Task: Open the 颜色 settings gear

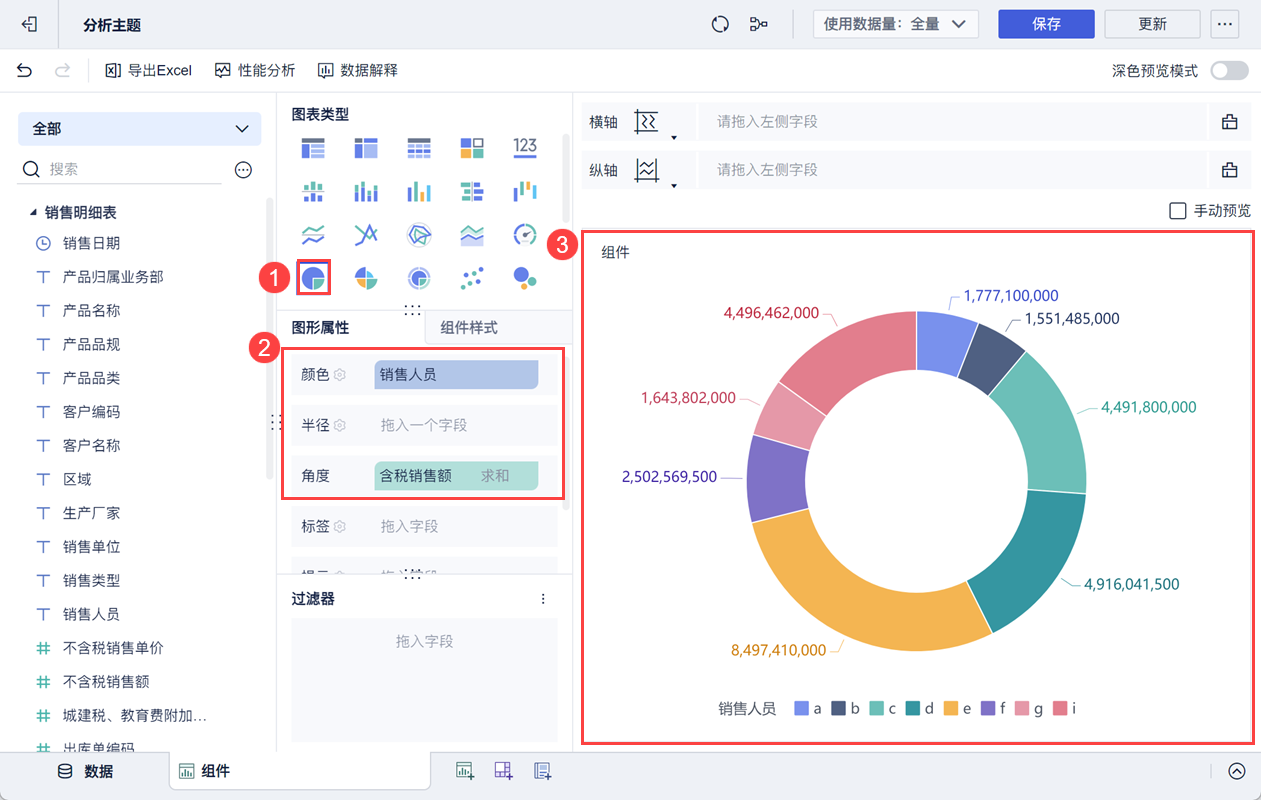Action: click(x=340, y=374)
